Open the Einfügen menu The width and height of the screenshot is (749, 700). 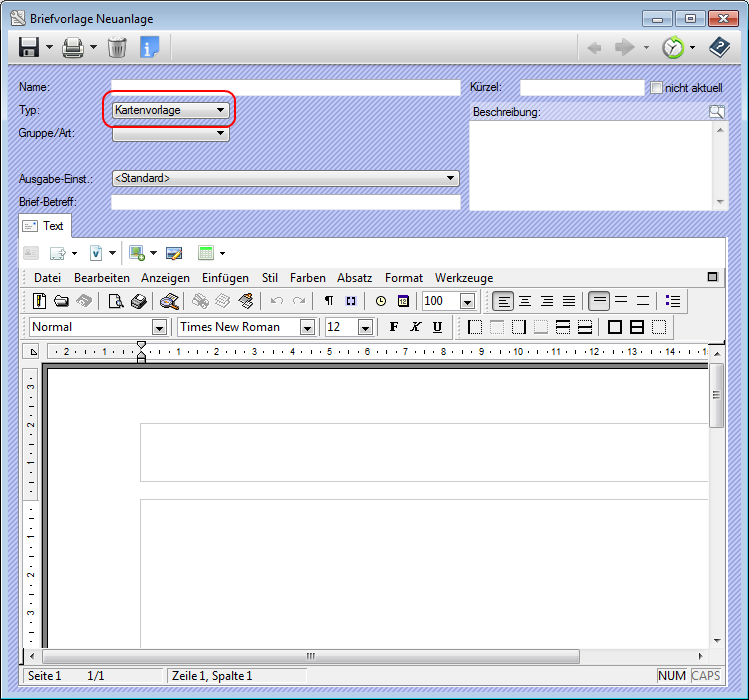coord(225,278)
